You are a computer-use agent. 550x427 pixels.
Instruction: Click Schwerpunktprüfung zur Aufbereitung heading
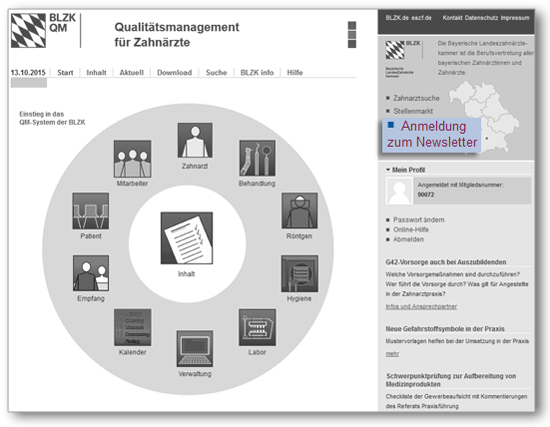tap(451, 380)
